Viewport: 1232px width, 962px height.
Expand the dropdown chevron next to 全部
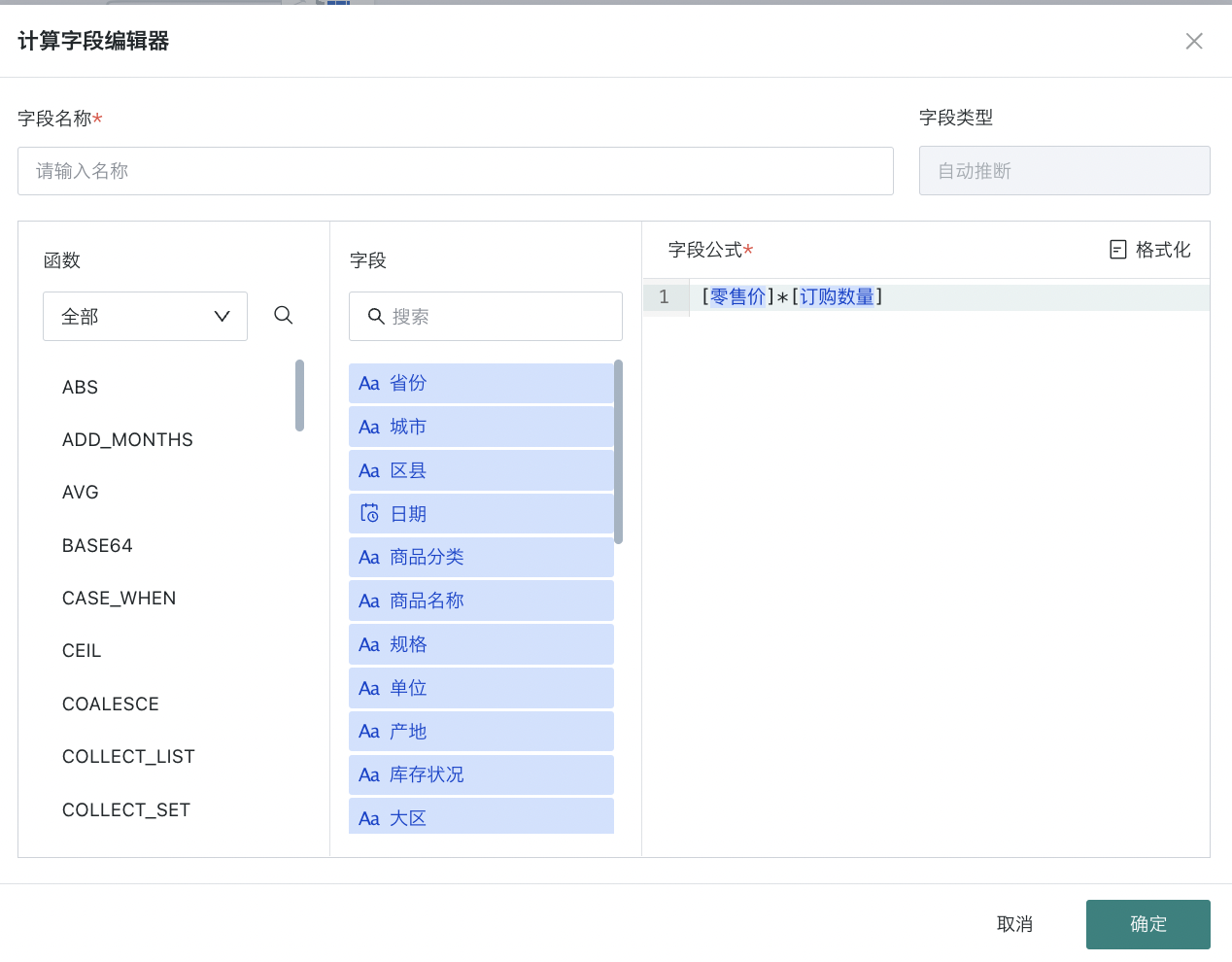click(x=222, y=316)
